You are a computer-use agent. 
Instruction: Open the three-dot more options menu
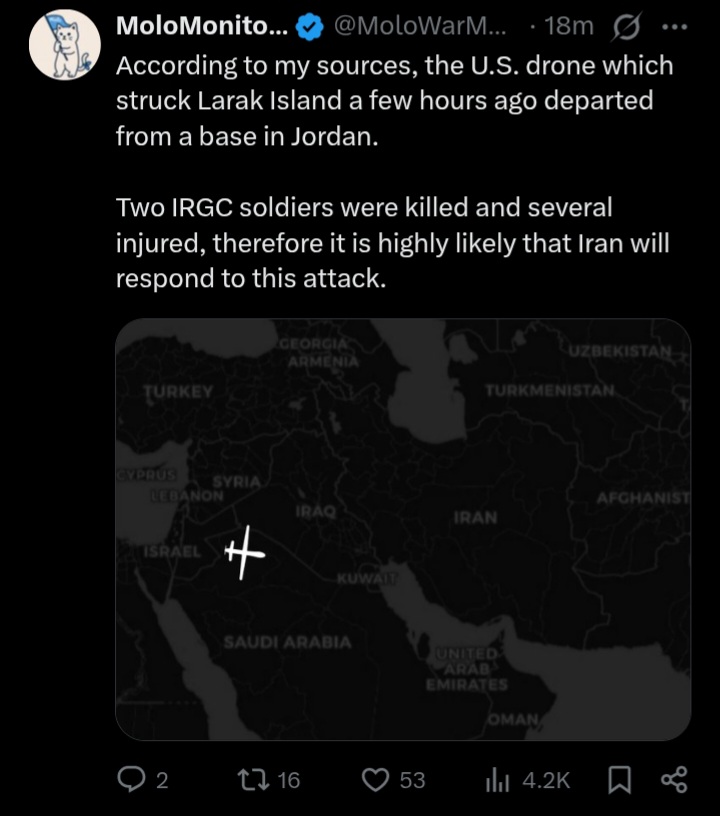point(675,26)
